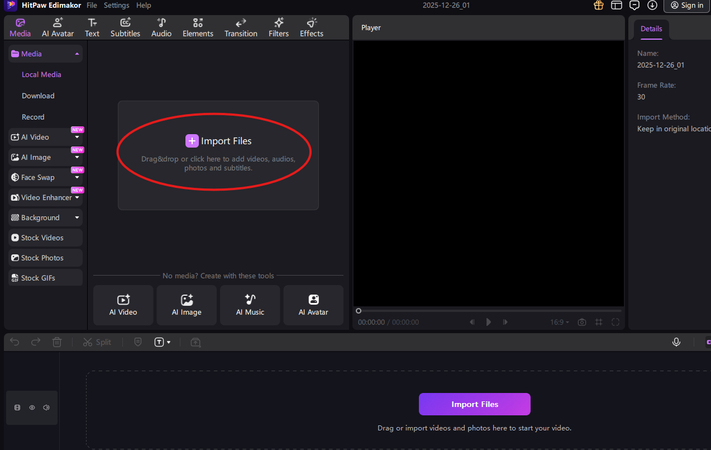Click the AI Image creation tool card
The height and width of the screenshot is (450, 711).
pyautogui.click(x=186, y=305)
